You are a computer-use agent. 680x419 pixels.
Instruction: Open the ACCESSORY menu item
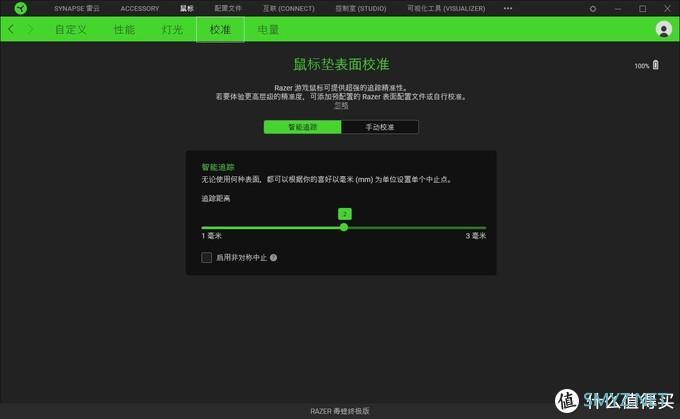[x=140, y=8]
